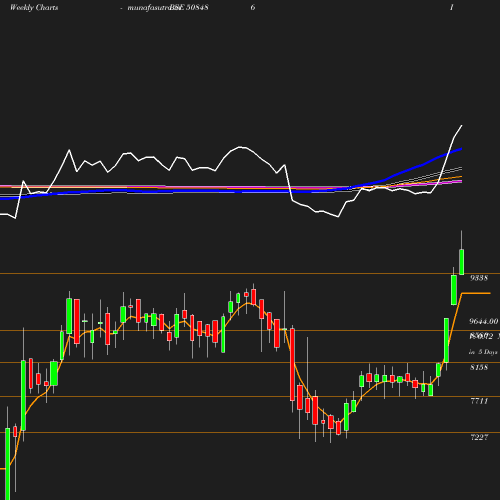Click the "Weekly Charts" title text
The width and height of the screenshot is (500, 500).
[34, 8]
